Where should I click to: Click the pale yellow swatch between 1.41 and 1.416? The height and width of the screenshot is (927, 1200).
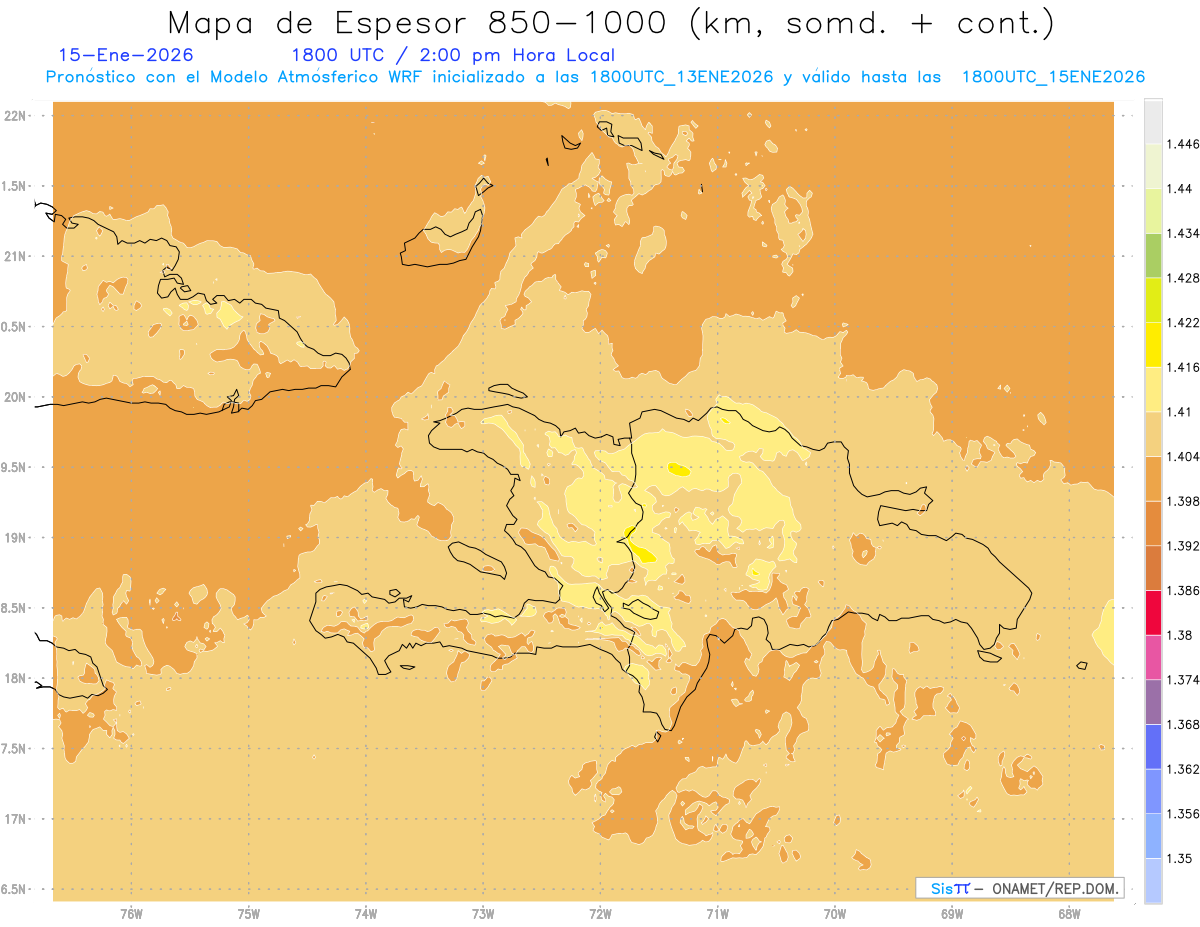click(1153, 389)
